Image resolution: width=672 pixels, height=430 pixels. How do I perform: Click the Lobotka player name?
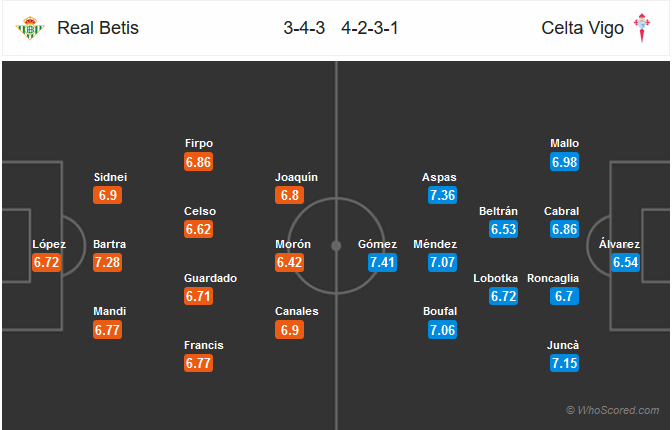(x=495, y=278)
